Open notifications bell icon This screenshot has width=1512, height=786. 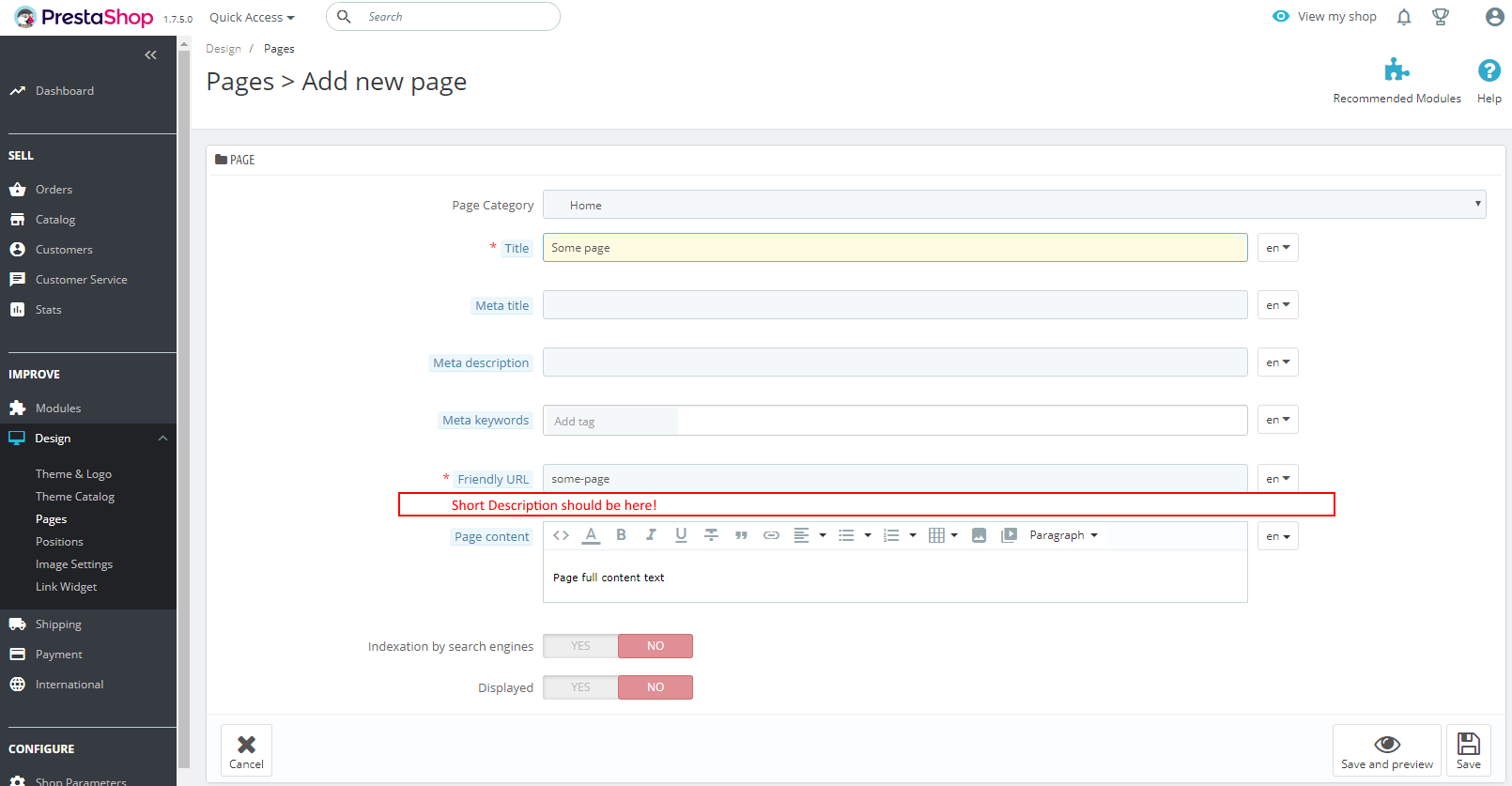(1404, 17)
